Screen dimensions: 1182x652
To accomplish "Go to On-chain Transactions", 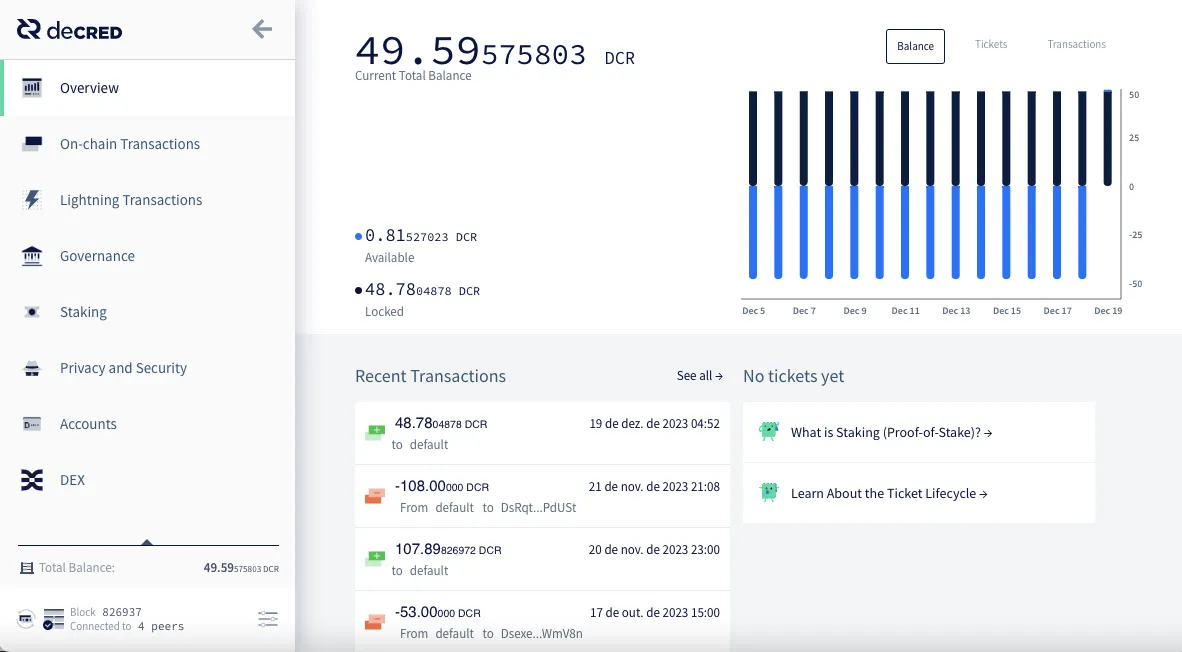I will (x=148, y=144).
